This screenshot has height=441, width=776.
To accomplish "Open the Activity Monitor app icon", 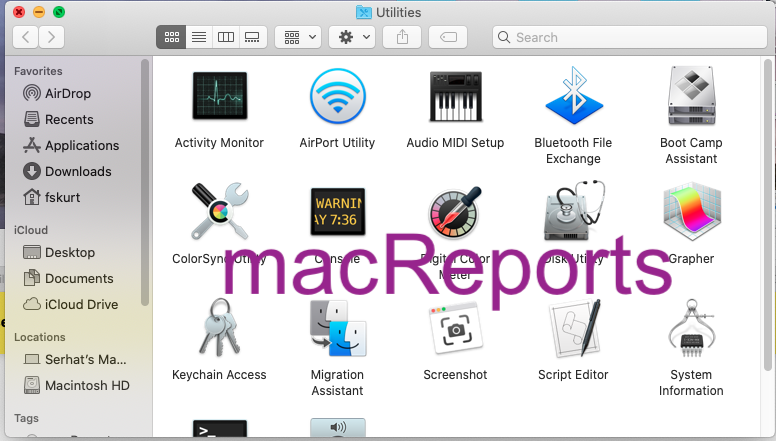I will point(219,98).
